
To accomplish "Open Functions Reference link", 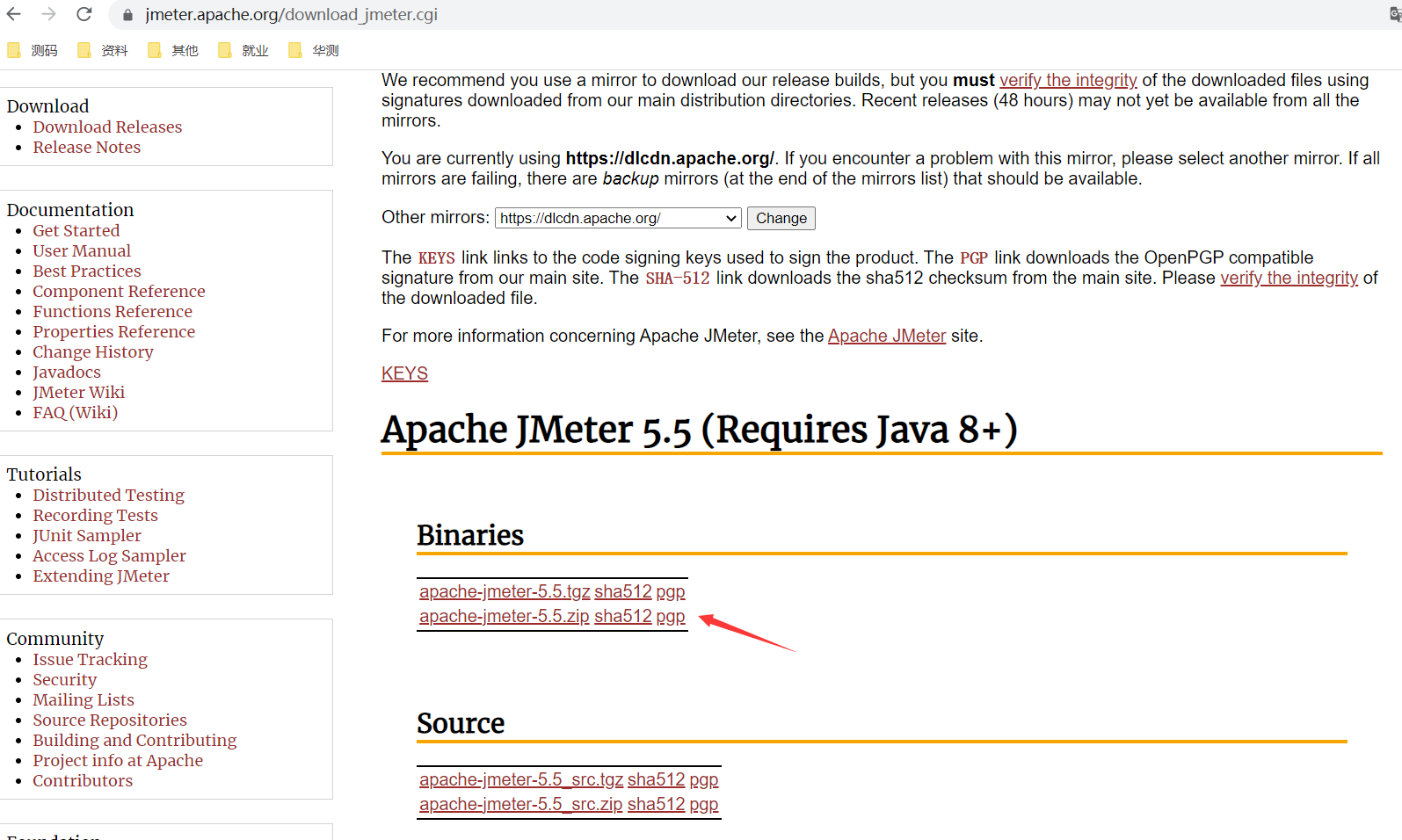I will coord(113,311).
